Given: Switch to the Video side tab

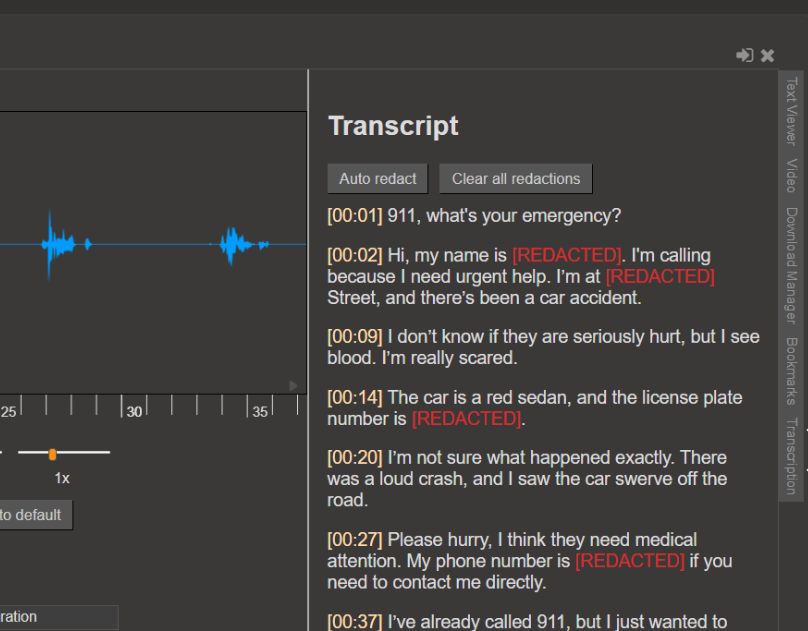Looking at the screenshot, I should click(x=791, y=174).
